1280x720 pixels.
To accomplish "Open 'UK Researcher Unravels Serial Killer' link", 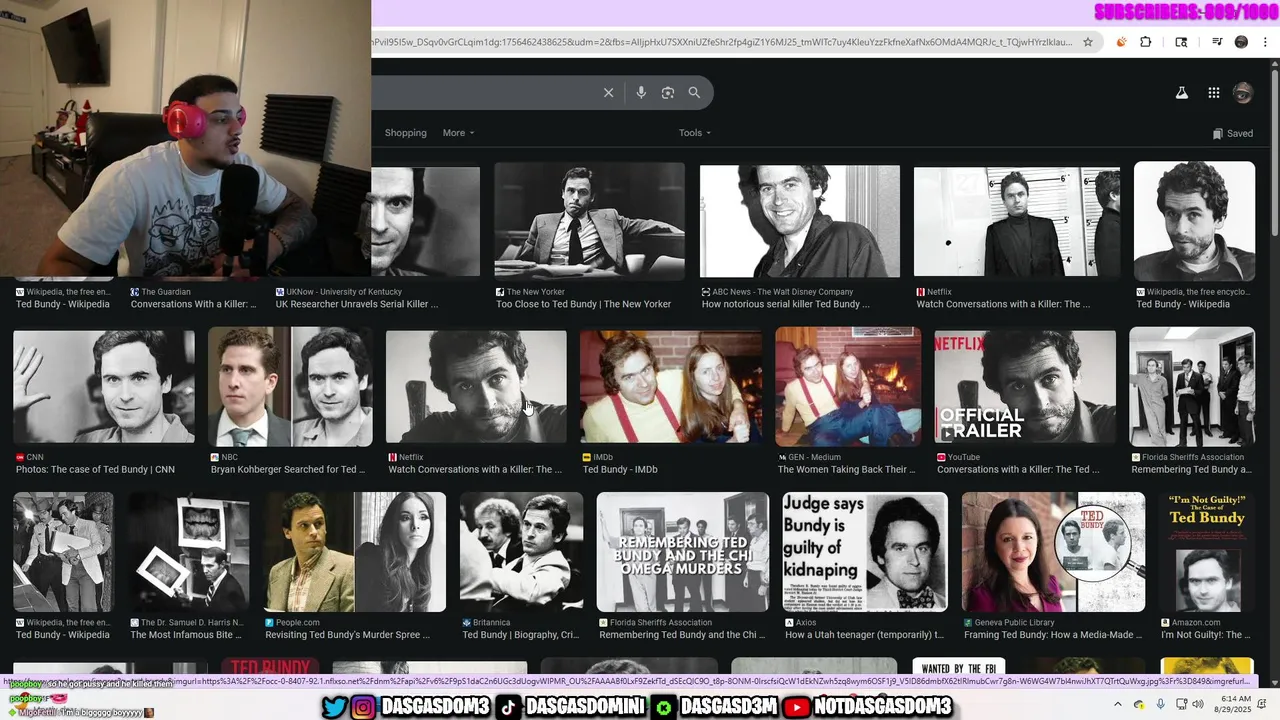I will click(x=357, y=304).
